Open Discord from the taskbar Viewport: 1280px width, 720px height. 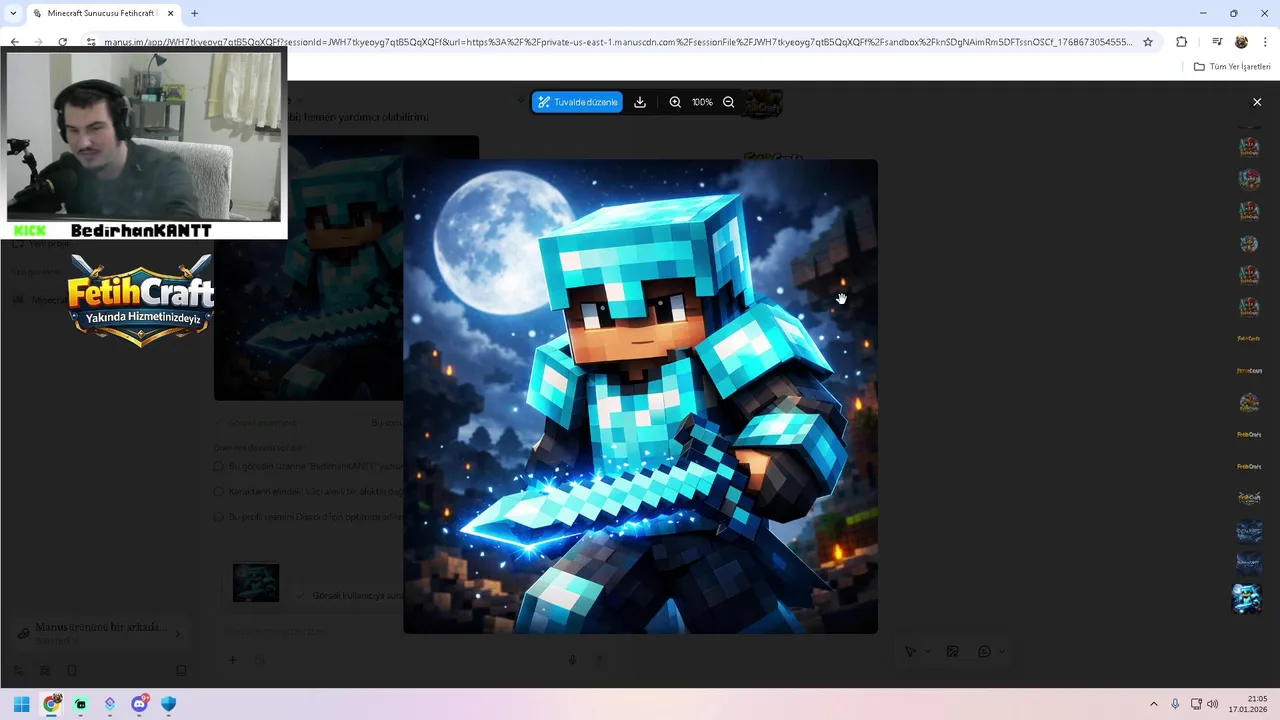(139, 704)
